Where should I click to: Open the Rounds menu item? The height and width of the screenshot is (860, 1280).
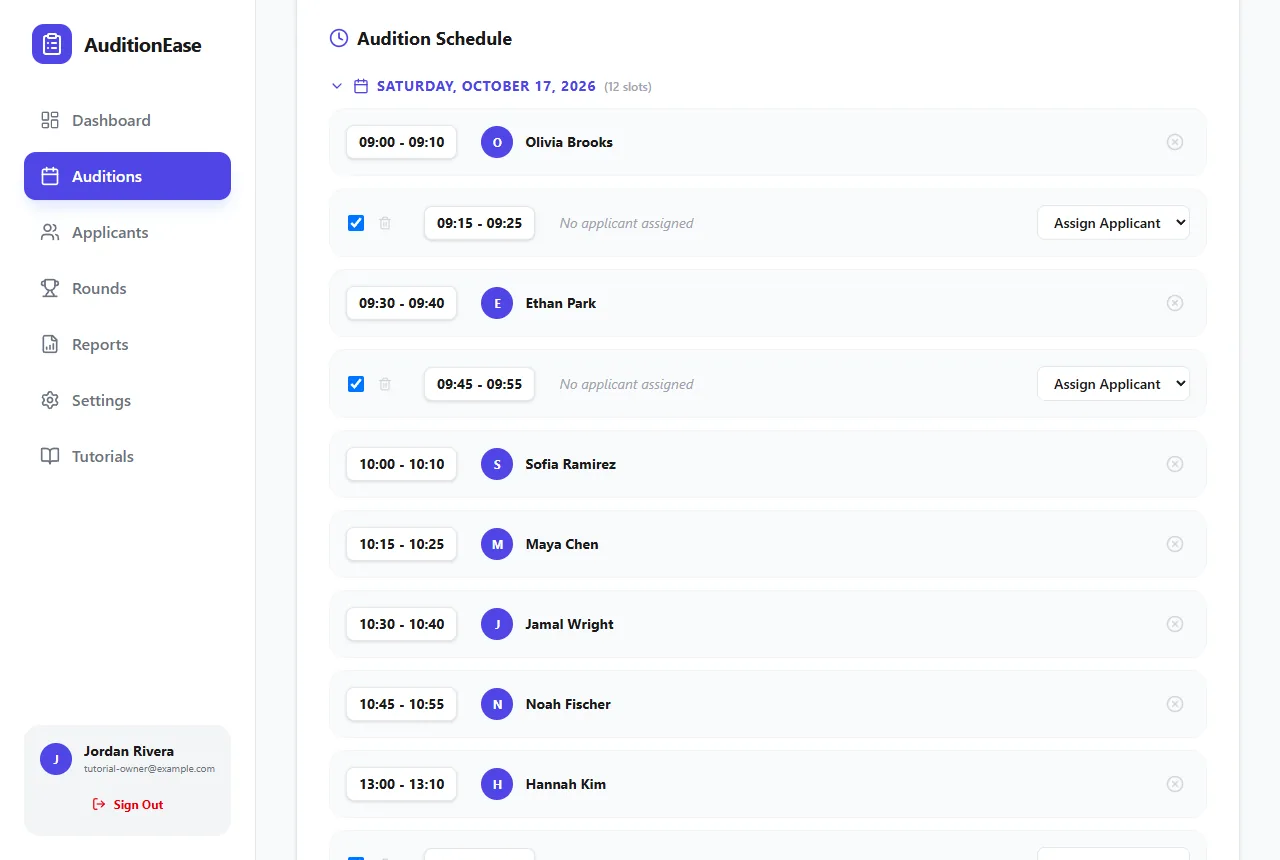(127, 288)
